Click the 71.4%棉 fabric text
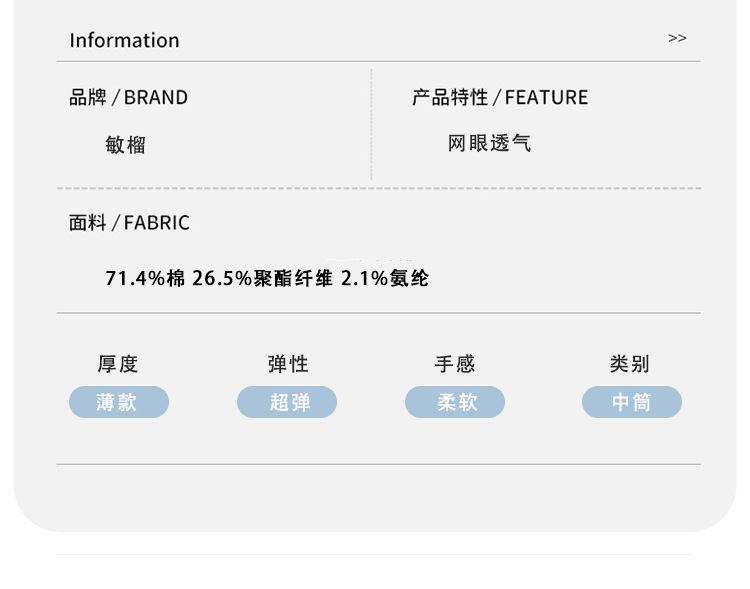The height and width of the screenshot is (589, 750). click(x=145, y=279)
